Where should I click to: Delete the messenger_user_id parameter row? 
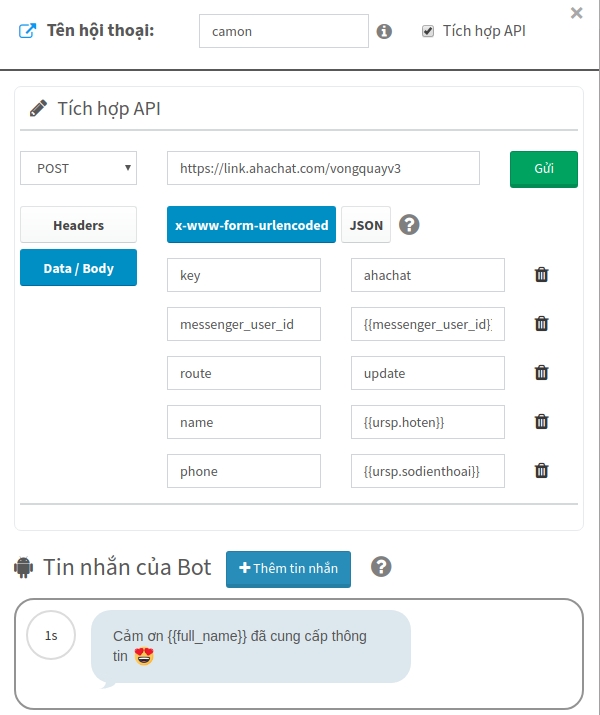541,323
